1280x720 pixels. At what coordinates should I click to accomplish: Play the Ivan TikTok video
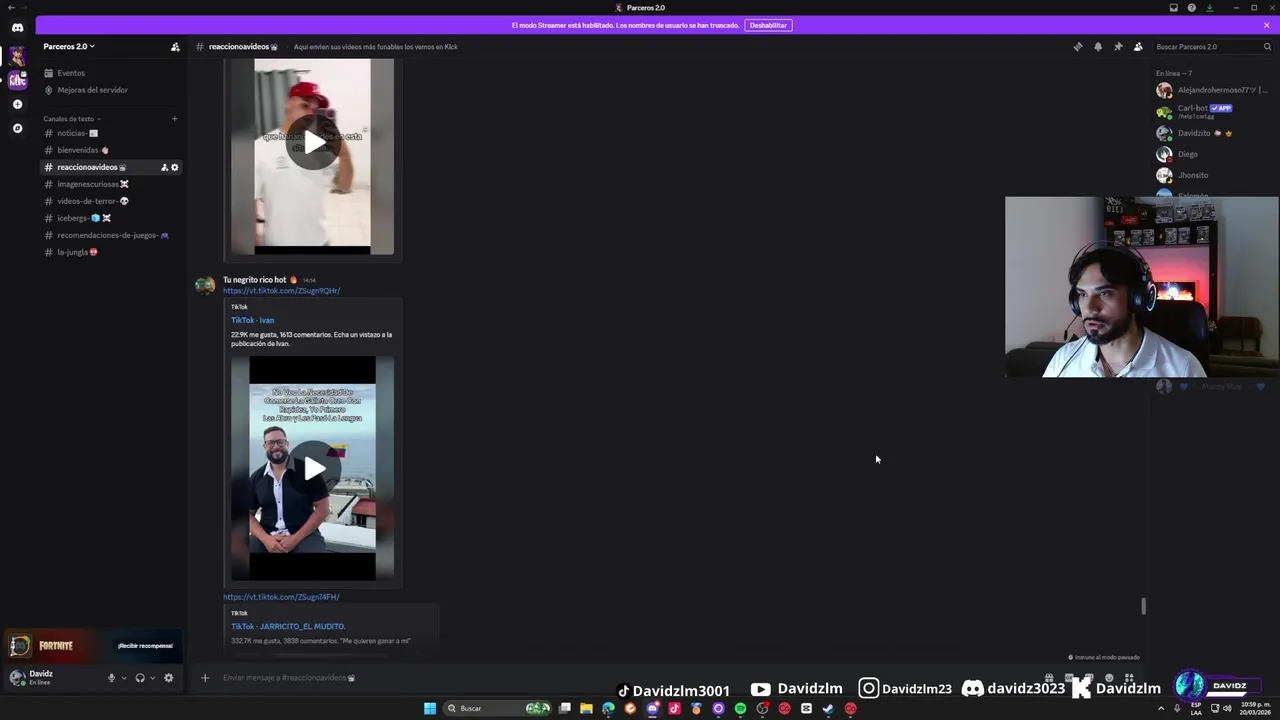click(x=313, y=468)
